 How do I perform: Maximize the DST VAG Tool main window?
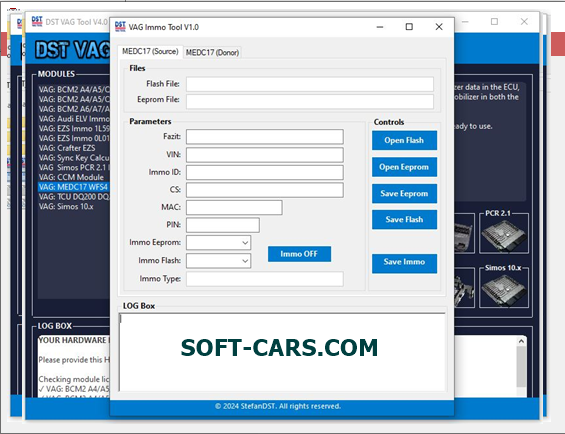click(x=494, y=22)
